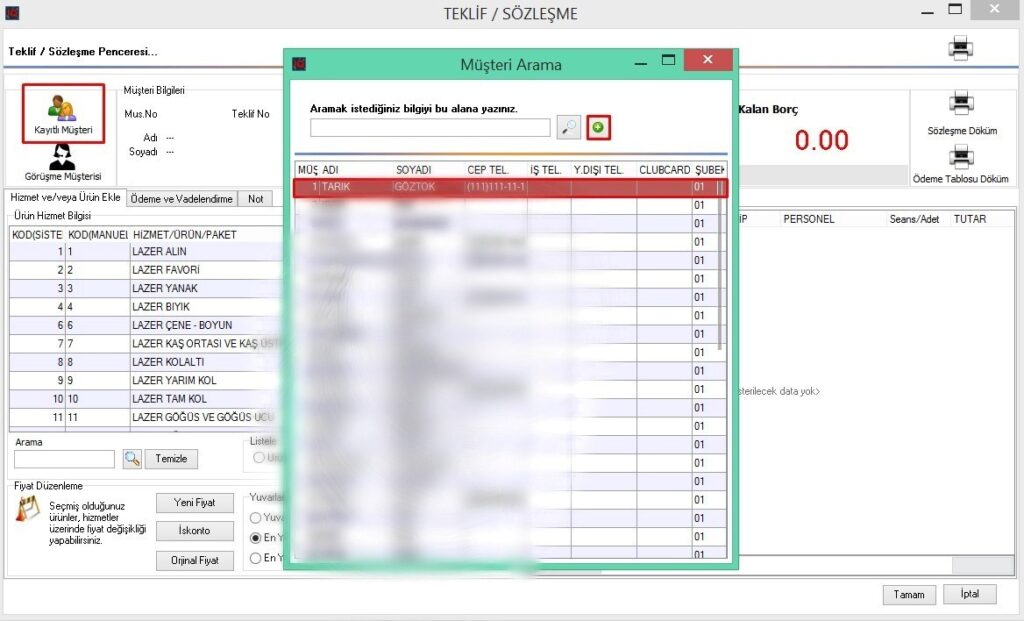Open the Not tab
This screenshot has width=1024, height=621.
(256, 199)
